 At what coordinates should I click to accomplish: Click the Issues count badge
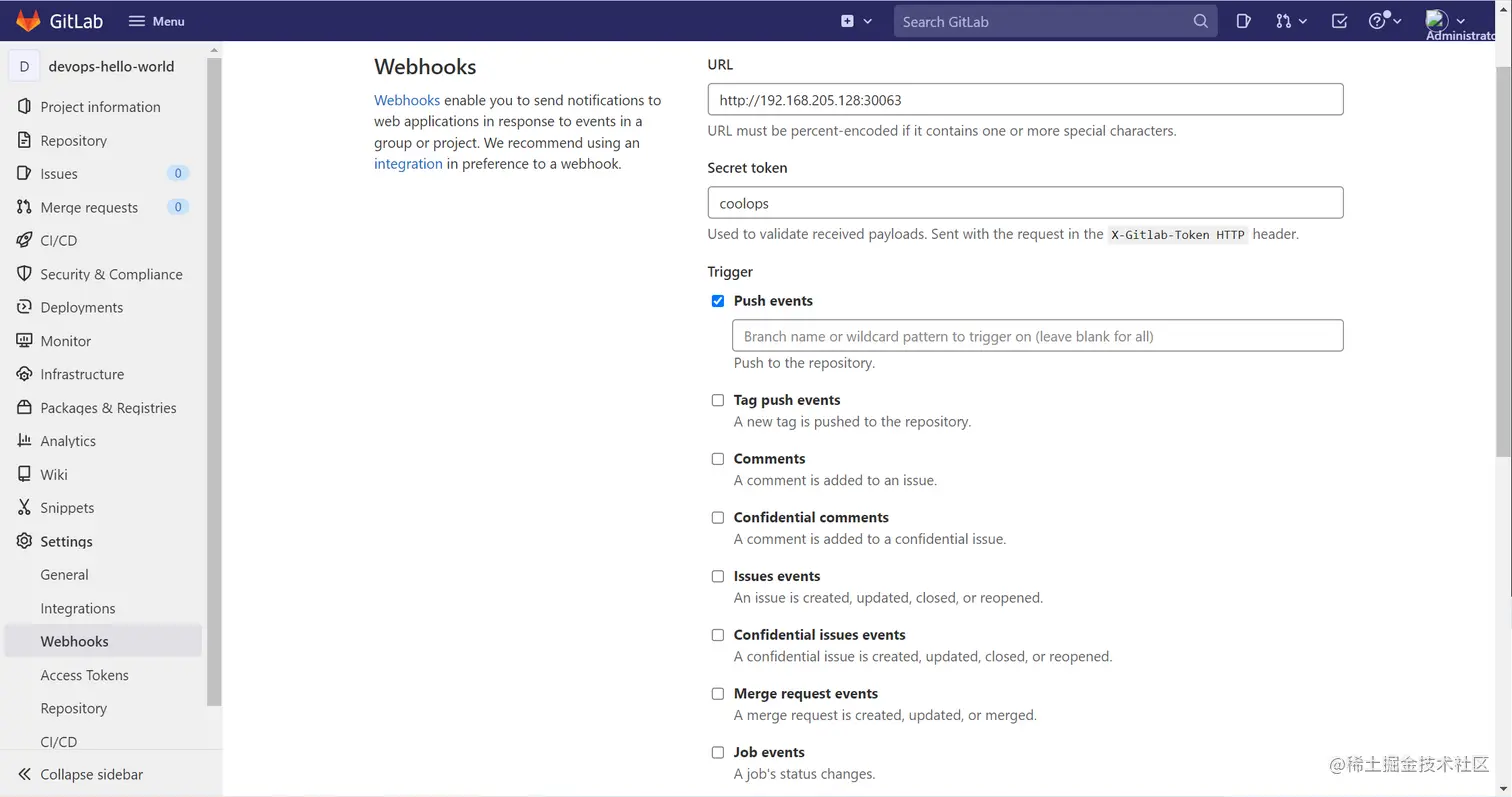(178, 173)
